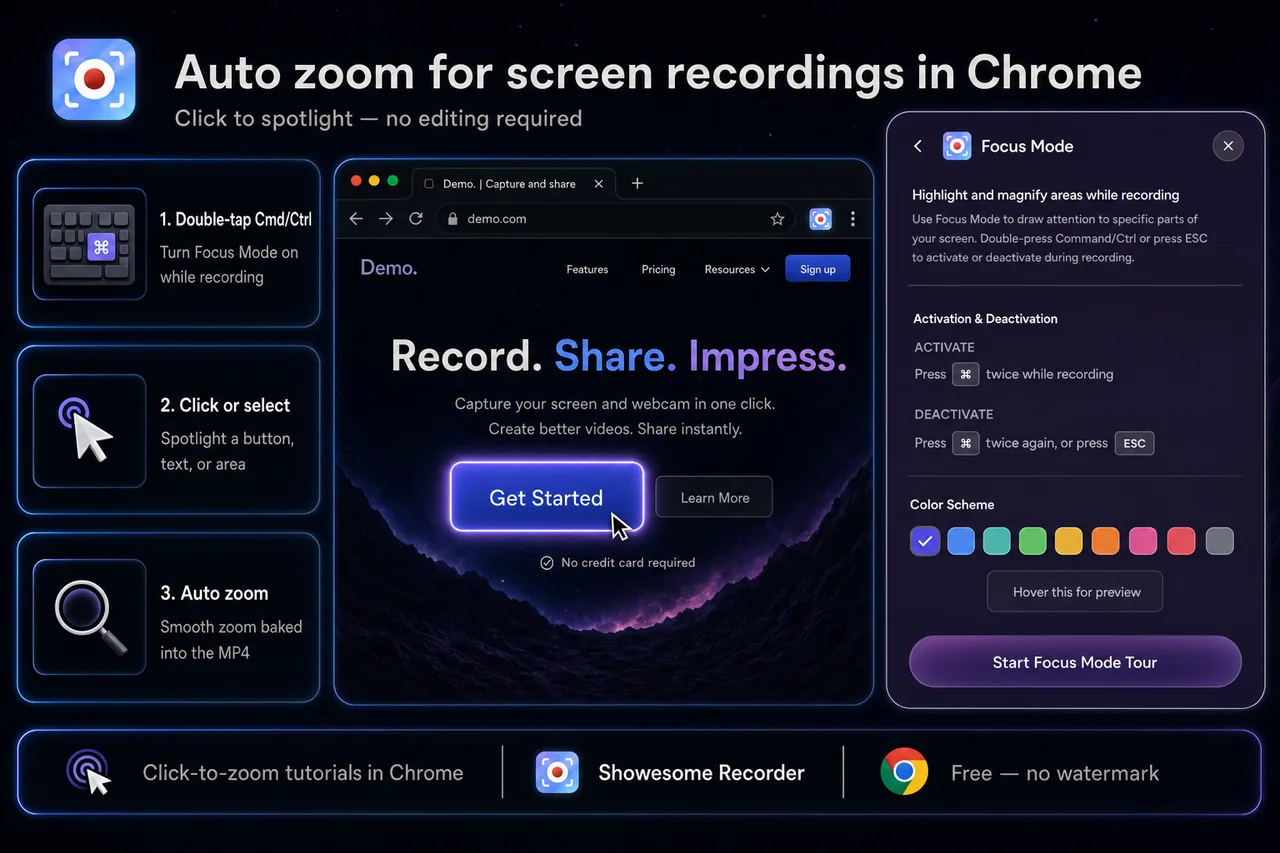The width and height of the screenshot is (1280, 853).
Task: Click the No credit card required text
Action: click(628, 563)
